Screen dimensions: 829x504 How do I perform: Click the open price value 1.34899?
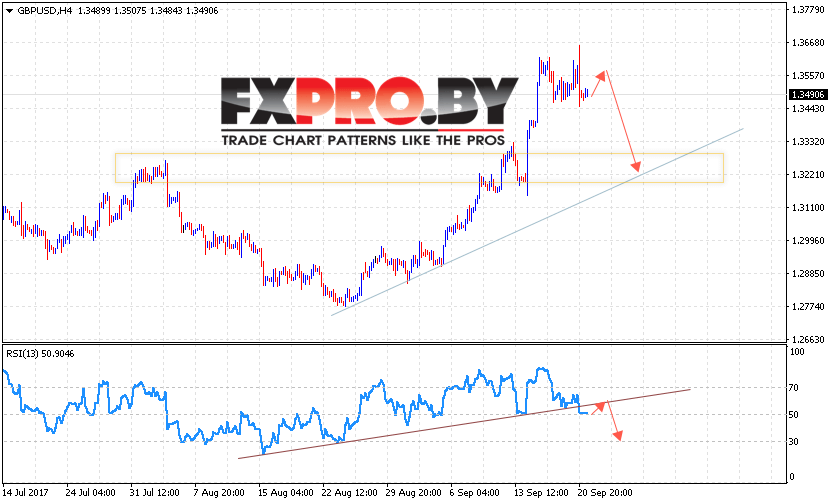94,11
